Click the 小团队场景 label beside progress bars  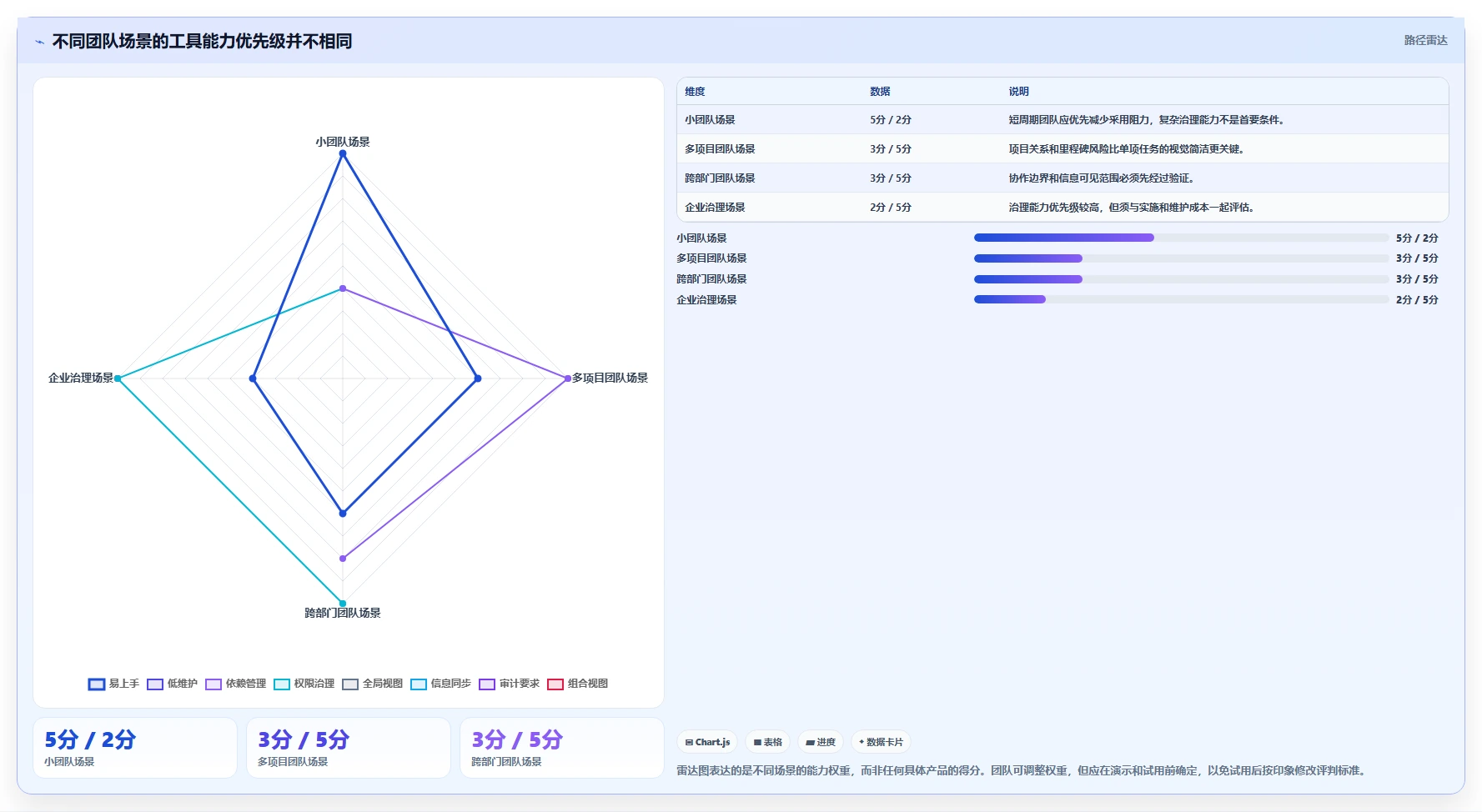701,238
